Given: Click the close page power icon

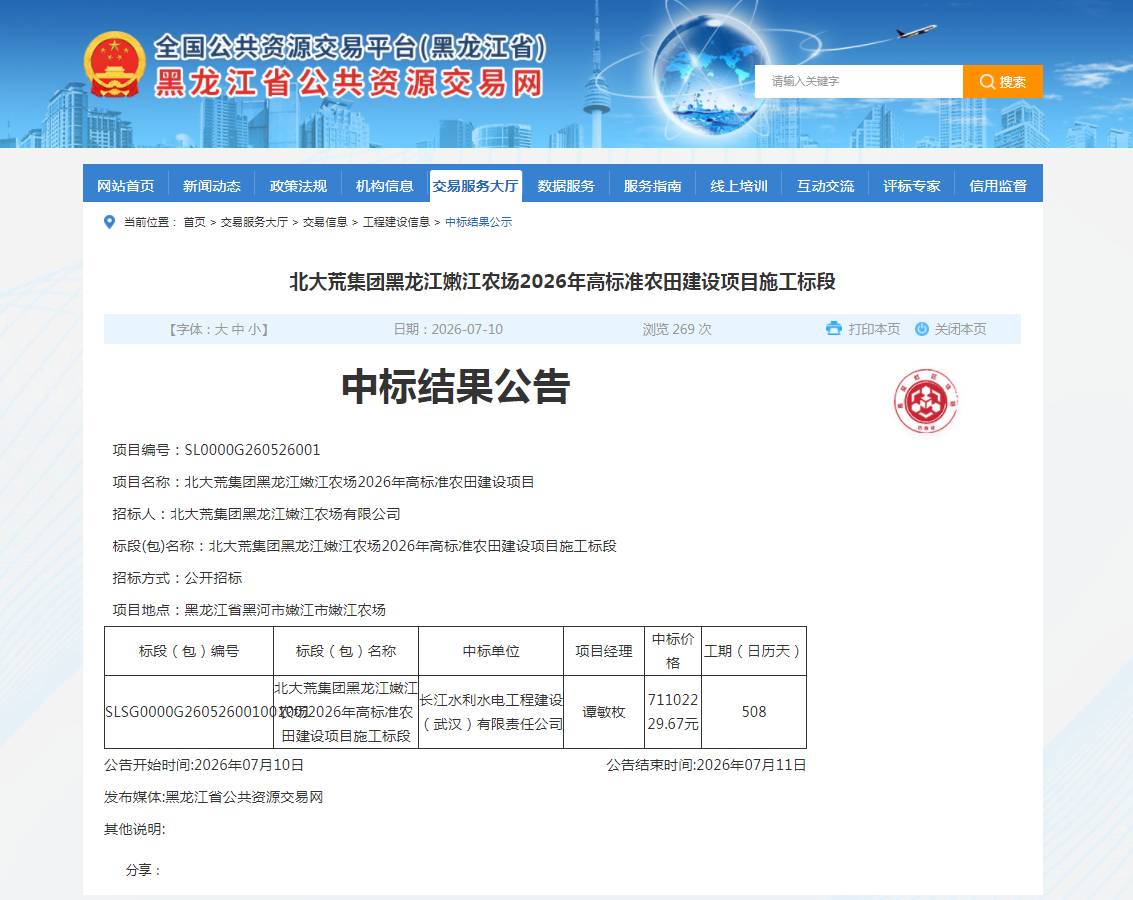Looking at the screenshot, I should pos(921,329).
